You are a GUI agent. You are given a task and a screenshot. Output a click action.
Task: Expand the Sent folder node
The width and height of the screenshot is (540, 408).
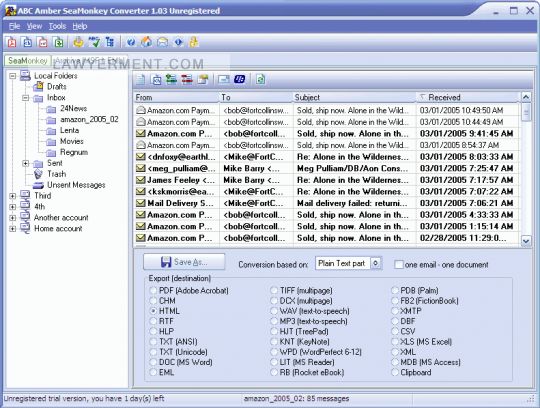25,163
